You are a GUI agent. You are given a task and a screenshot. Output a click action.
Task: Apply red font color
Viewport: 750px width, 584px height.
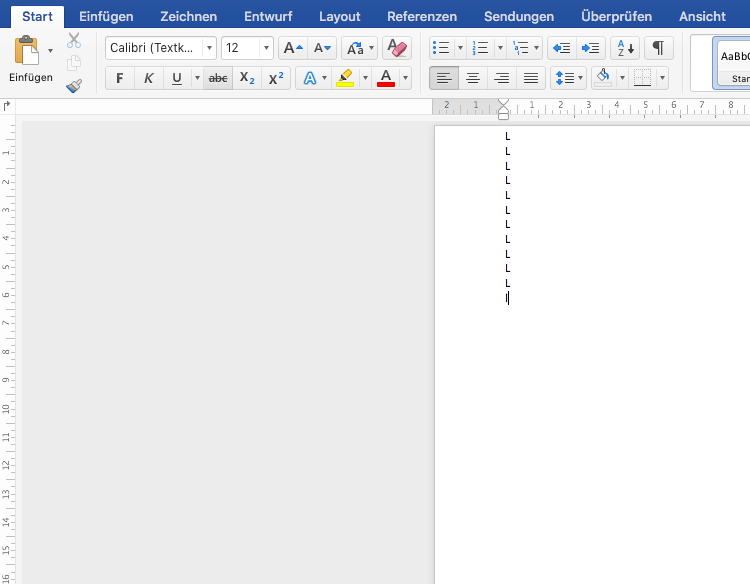tap(386, 78)
